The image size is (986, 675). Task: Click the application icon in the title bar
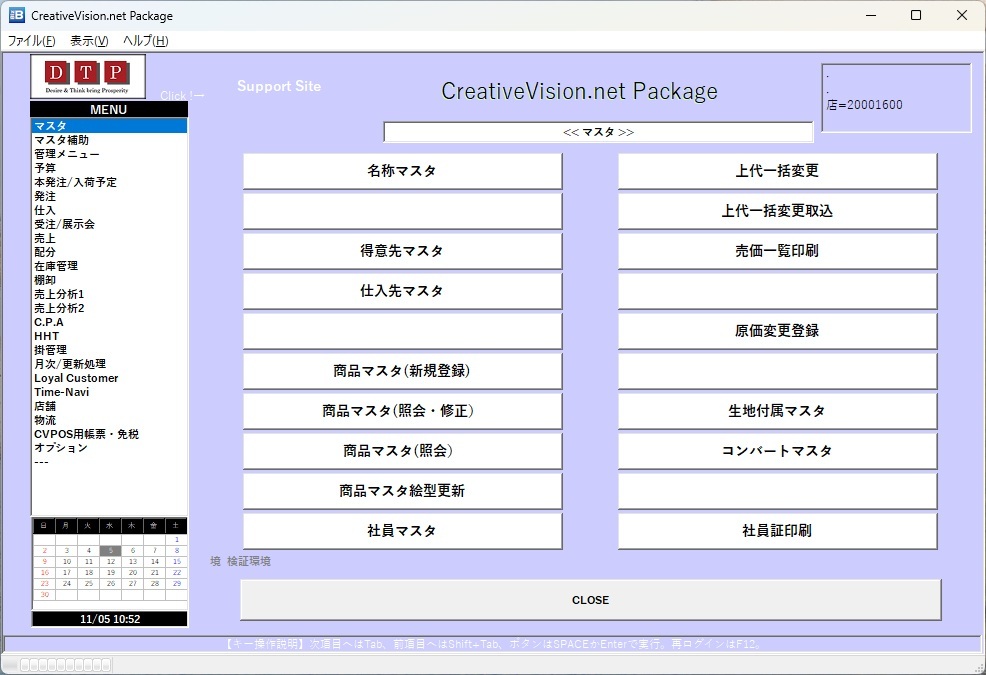(15, 15)
